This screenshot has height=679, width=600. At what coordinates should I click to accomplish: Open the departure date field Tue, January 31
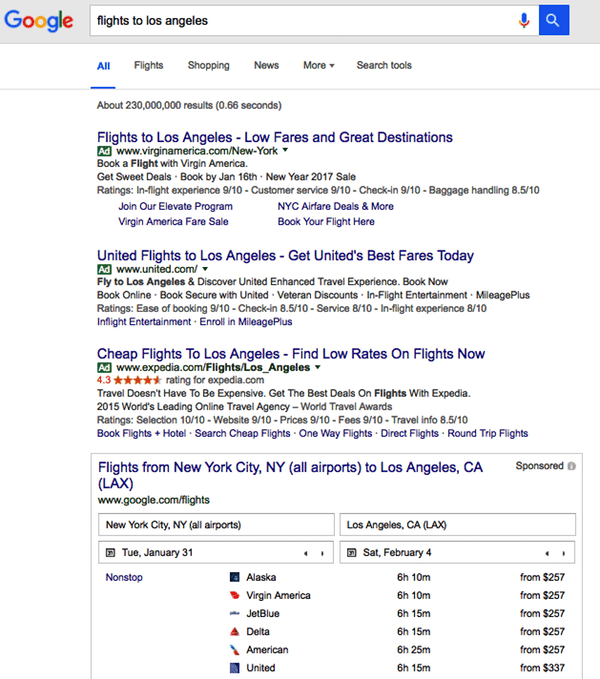pos(216,553)
